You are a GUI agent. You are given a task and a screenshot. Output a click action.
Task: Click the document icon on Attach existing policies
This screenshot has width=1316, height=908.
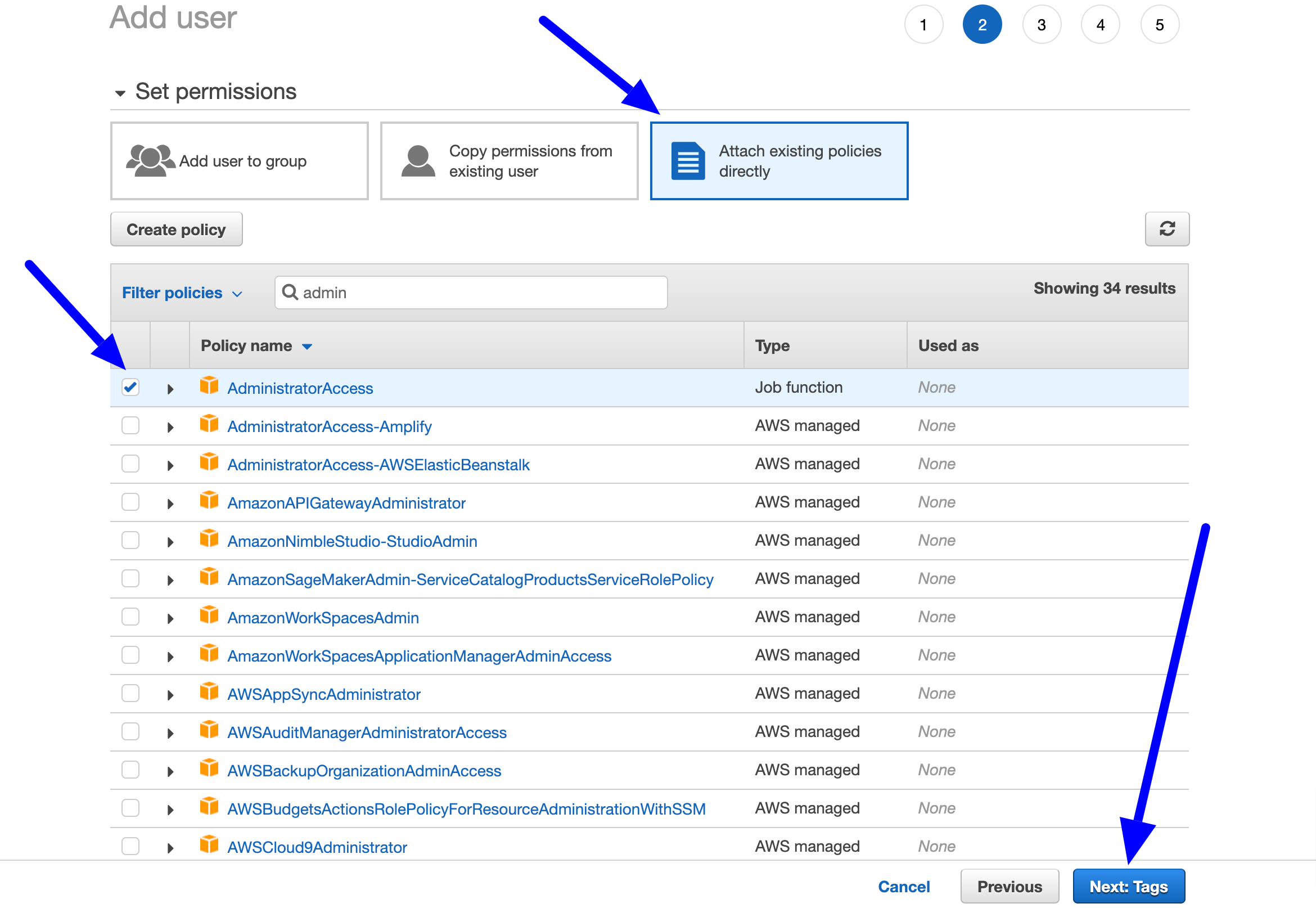(688, 161)
